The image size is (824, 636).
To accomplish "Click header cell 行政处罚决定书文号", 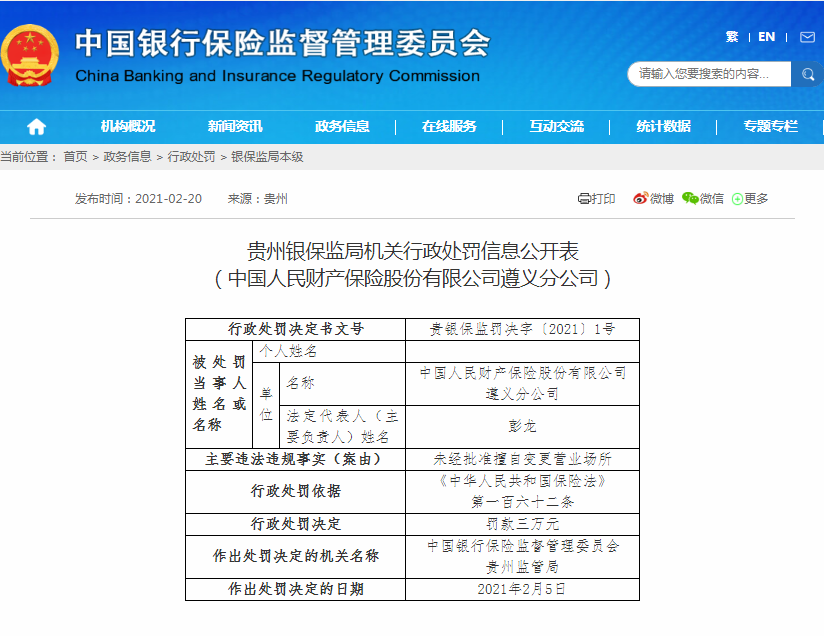I will 296,329.
